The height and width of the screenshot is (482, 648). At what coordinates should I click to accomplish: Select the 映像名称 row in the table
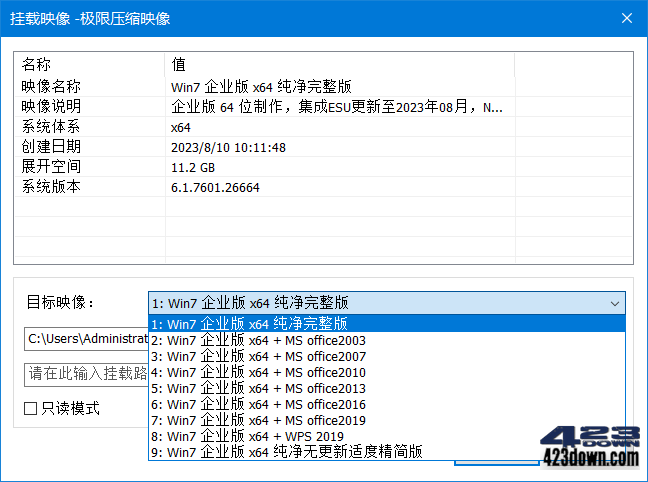pos(260,87)
